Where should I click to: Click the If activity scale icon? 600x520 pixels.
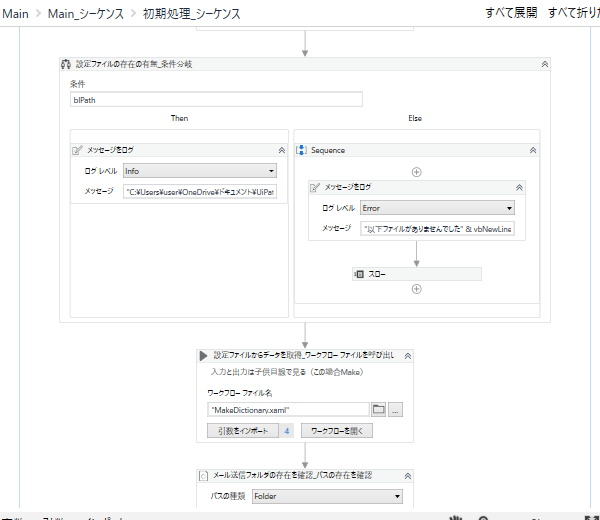coord(66,64)
